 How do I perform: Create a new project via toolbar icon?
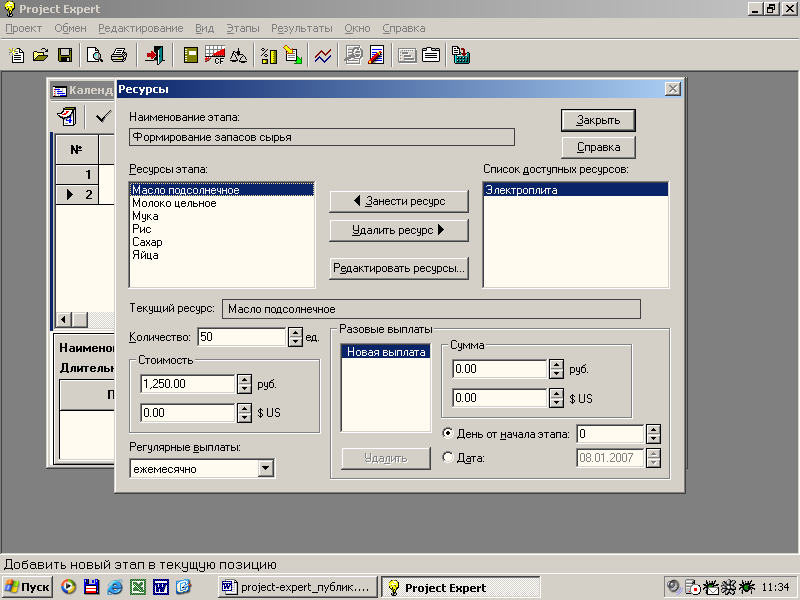coord(17,55)
